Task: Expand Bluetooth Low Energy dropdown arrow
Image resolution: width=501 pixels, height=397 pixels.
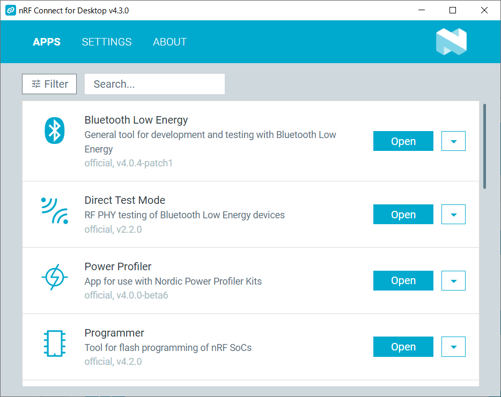Action: pyautogui.click(x=453, y=141)
